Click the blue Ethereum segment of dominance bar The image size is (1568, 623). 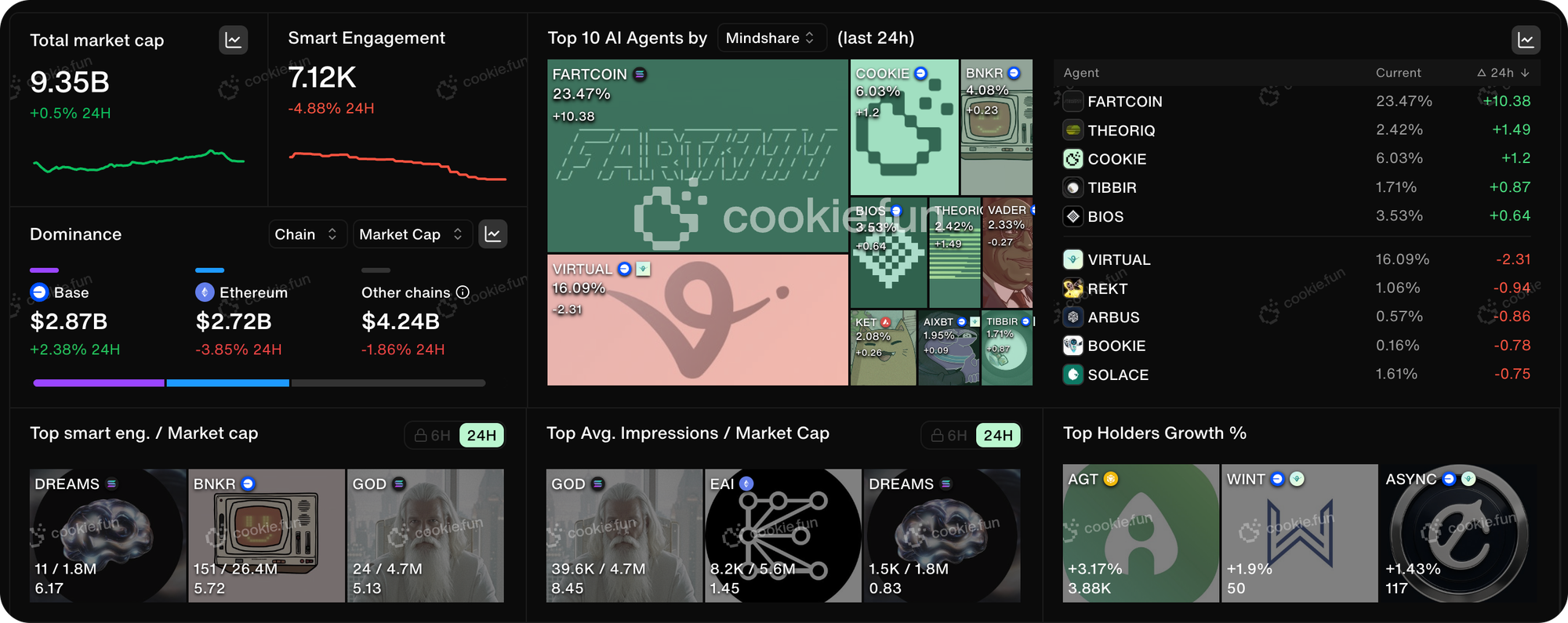pos(228,383)
